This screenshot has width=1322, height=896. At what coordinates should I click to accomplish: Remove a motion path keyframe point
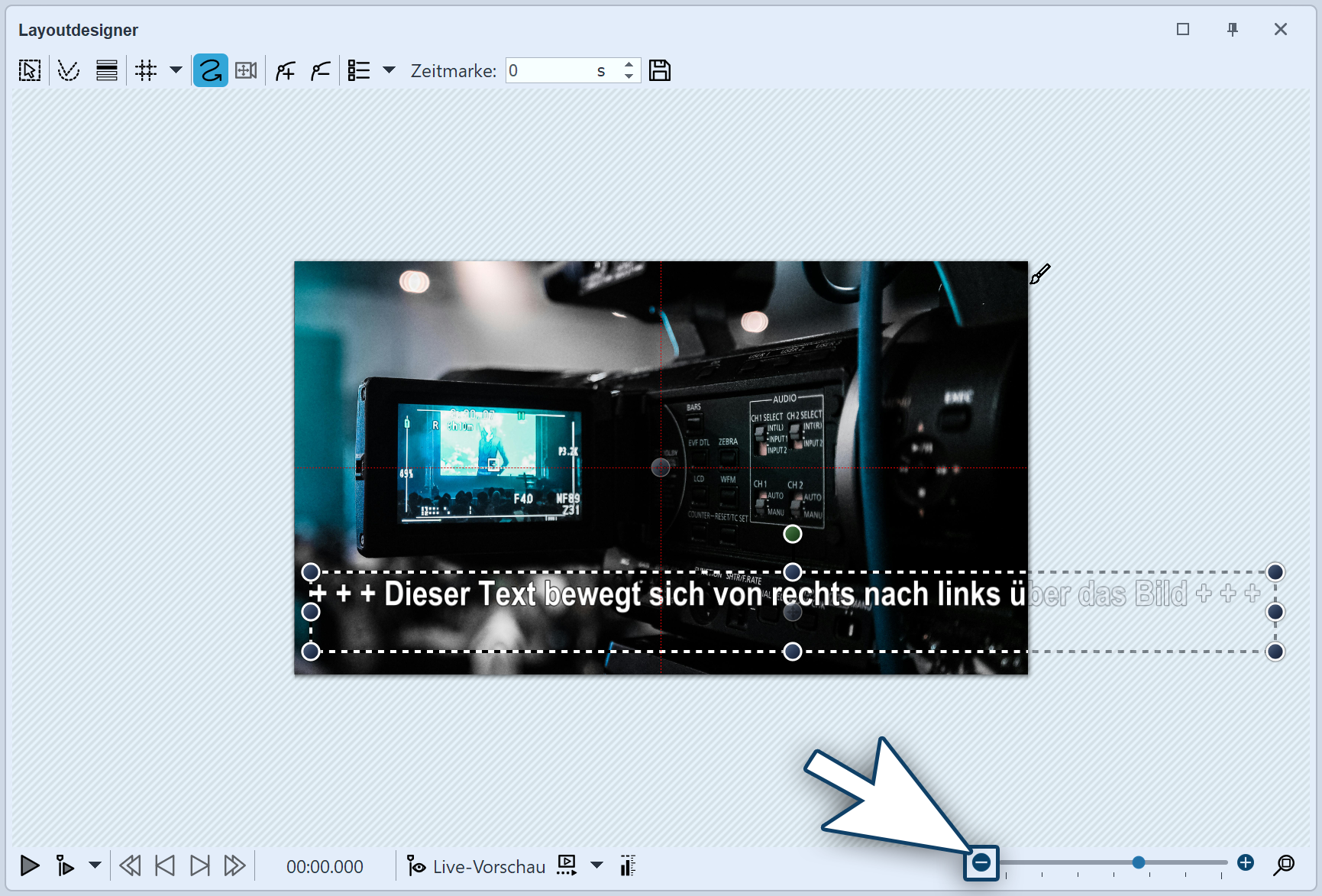coord(321,71)
